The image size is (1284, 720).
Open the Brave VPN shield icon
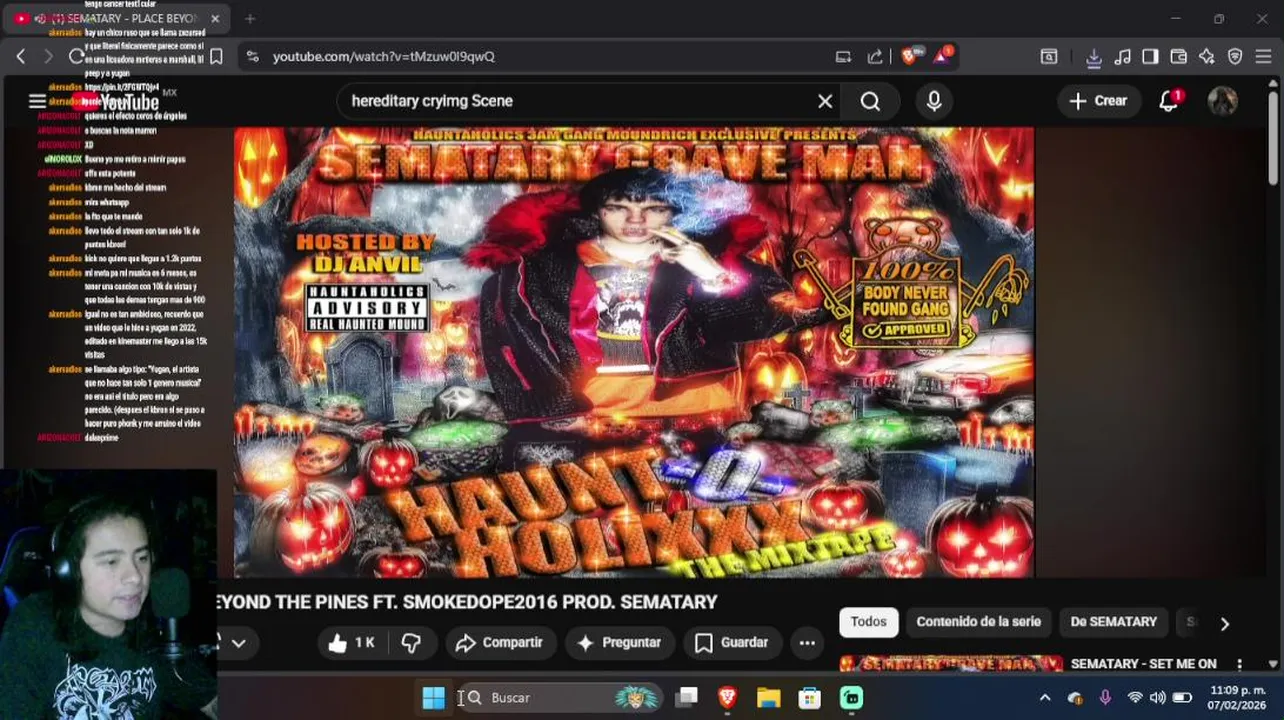(x=1235, y=57)
